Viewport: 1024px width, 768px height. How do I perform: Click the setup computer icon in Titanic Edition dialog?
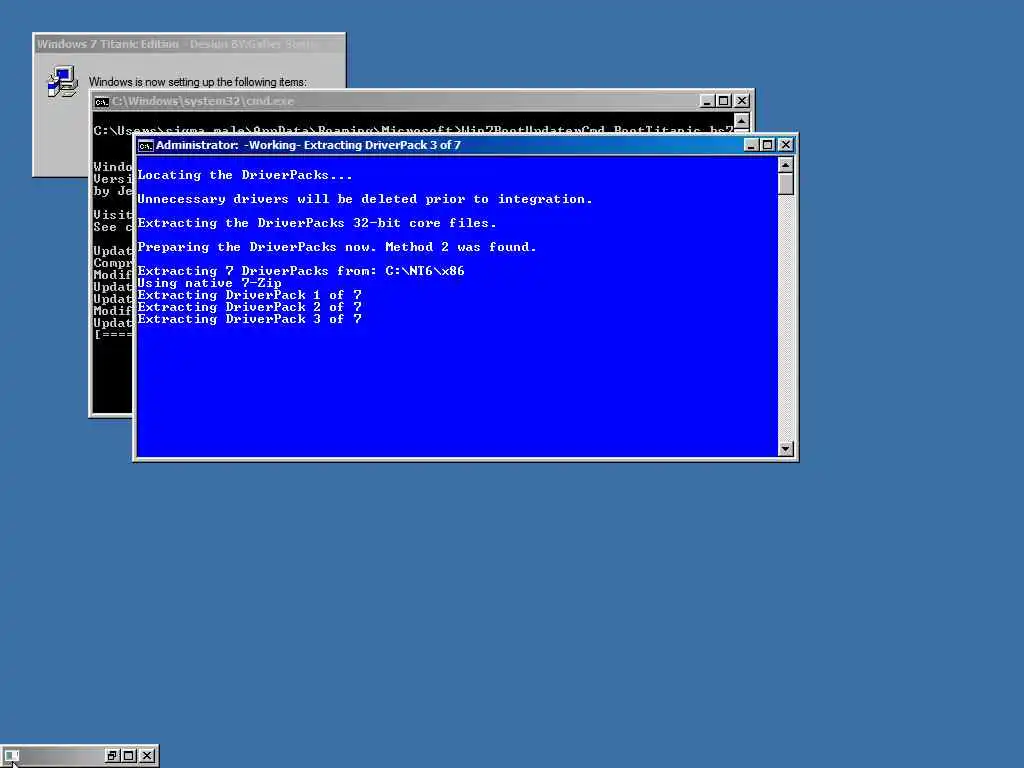point(62,82)
